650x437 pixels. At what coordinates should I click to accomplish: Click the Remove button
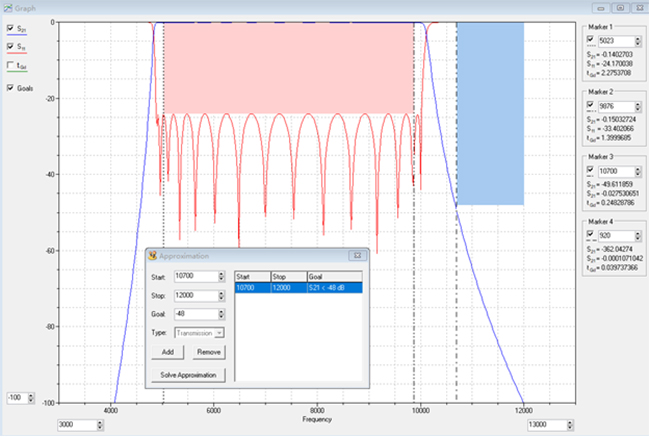(208, 353)
